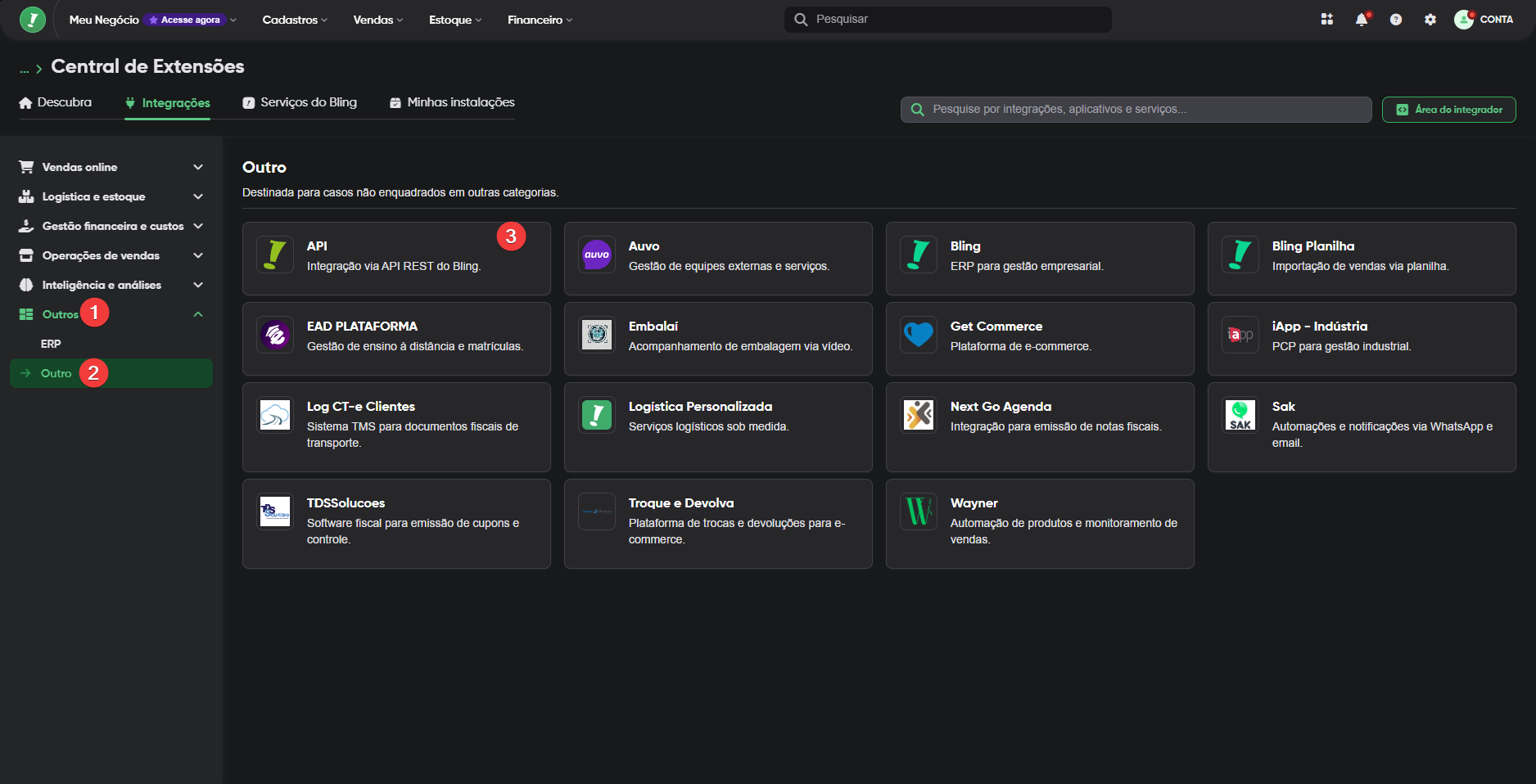Click the Bling Planilha logo icon

click(1240, 255)
